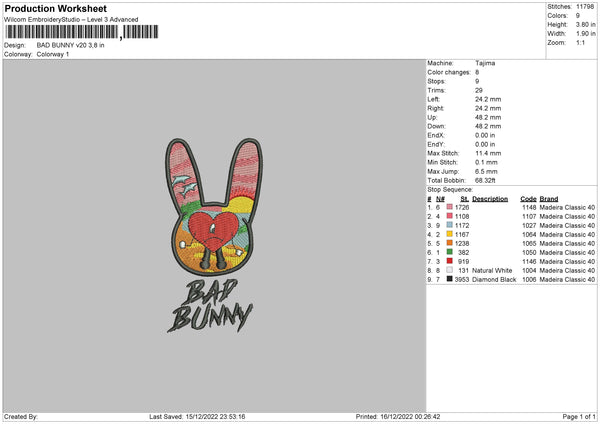Click stitch count 1108 in stop row 2

pyautogui.click(x=462, y=217)
